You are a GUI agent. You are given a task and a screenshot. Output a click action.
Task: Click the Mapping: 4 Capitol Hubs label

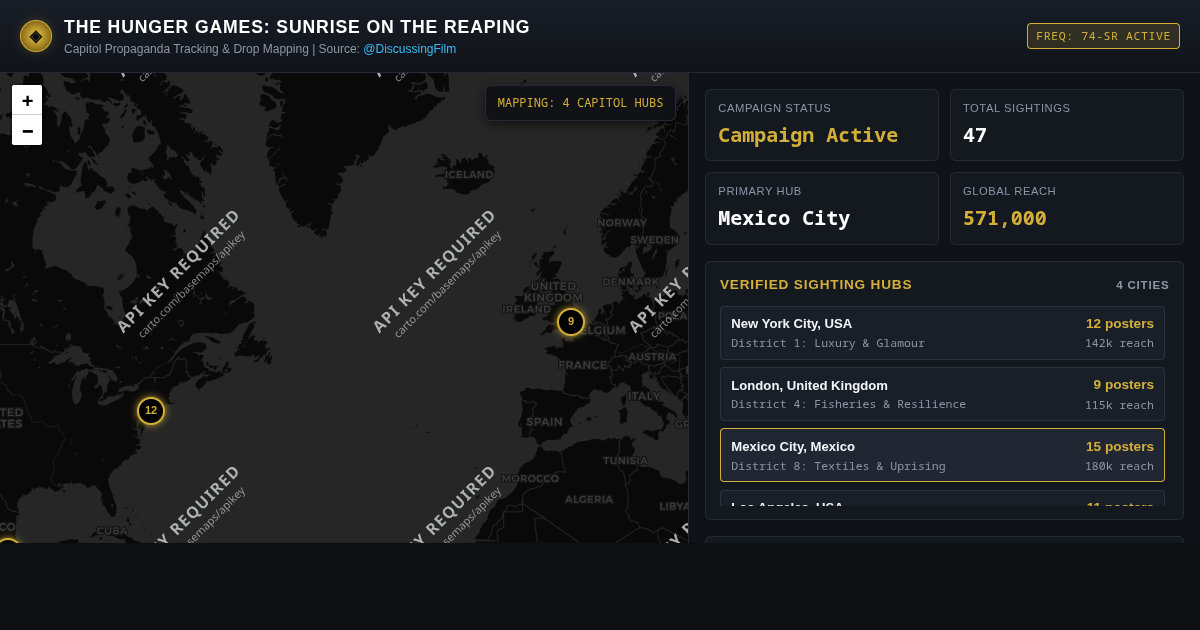[x=580, y=103]
